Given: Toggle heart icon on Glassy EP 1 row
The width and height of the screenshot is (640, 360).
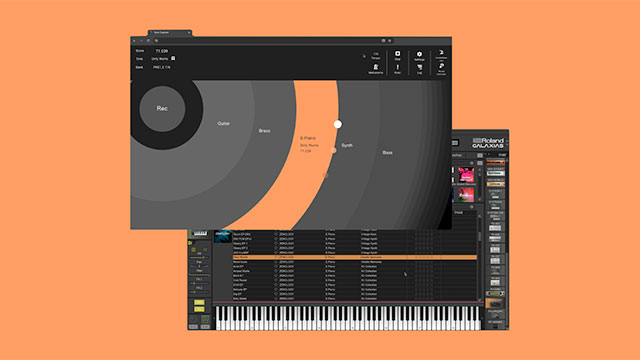Looking at the screenshot, I should point(276,243).
